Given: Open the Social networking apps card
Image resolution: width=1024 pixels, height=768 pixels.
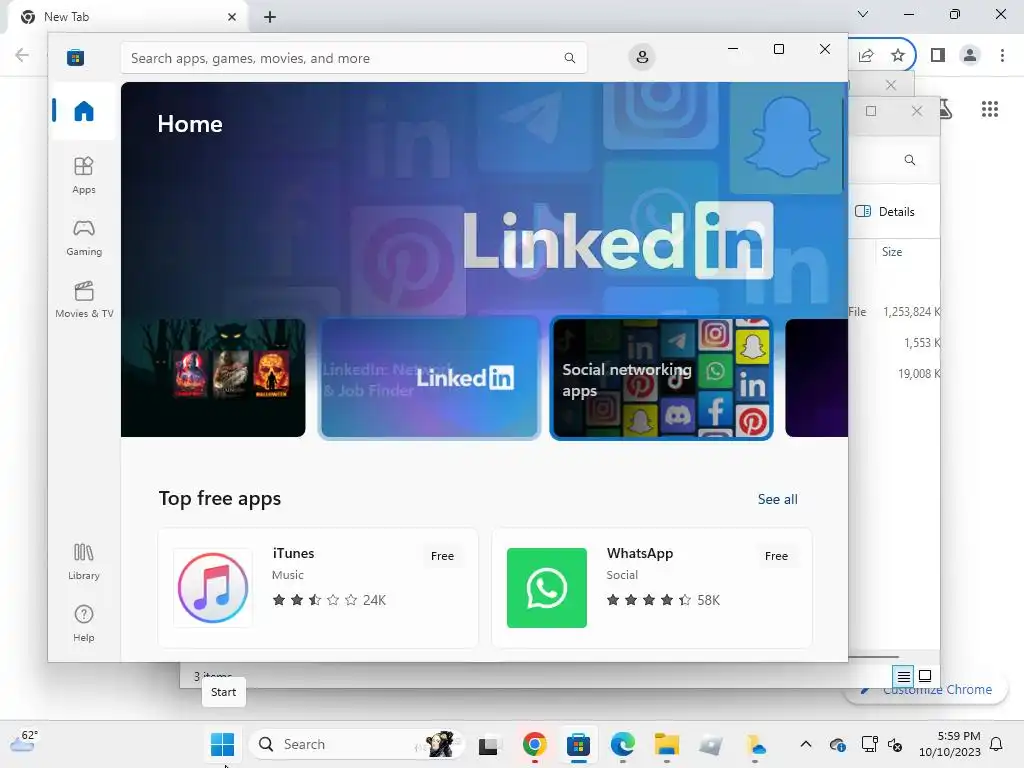Looking at the screenshot, I should [x=662, y=377].
